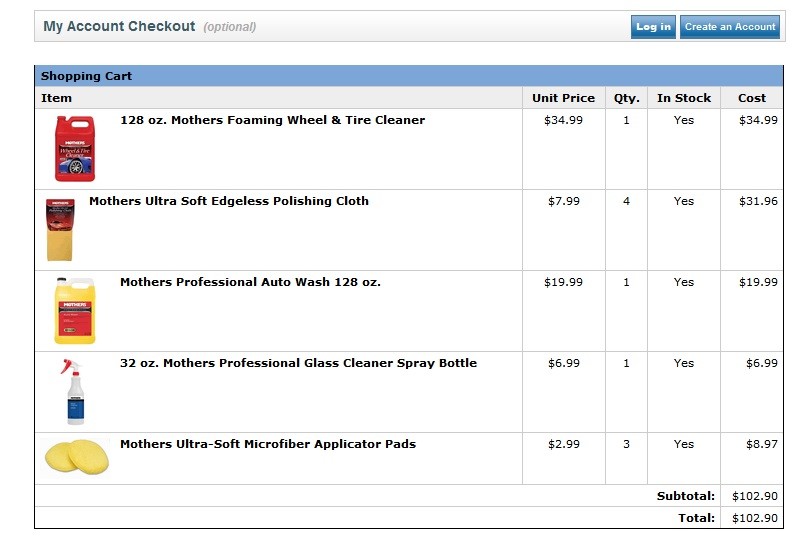This screenshot has height=537, width=810.
Task: Open 128 oz. Mothers Foaming Wheel & Tire Cleaner link
Action: (x=272, y=120)
